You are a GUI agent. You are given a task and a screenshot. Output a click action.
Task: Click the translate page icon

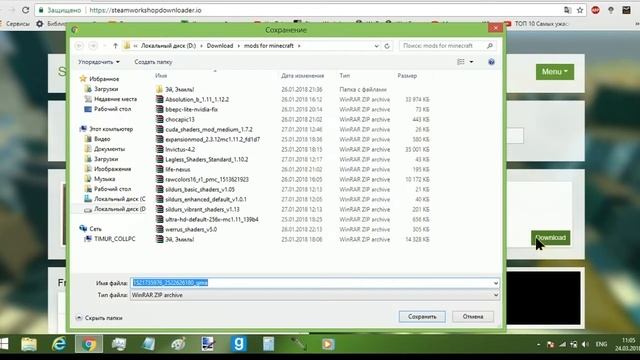(x=567, y=10)
